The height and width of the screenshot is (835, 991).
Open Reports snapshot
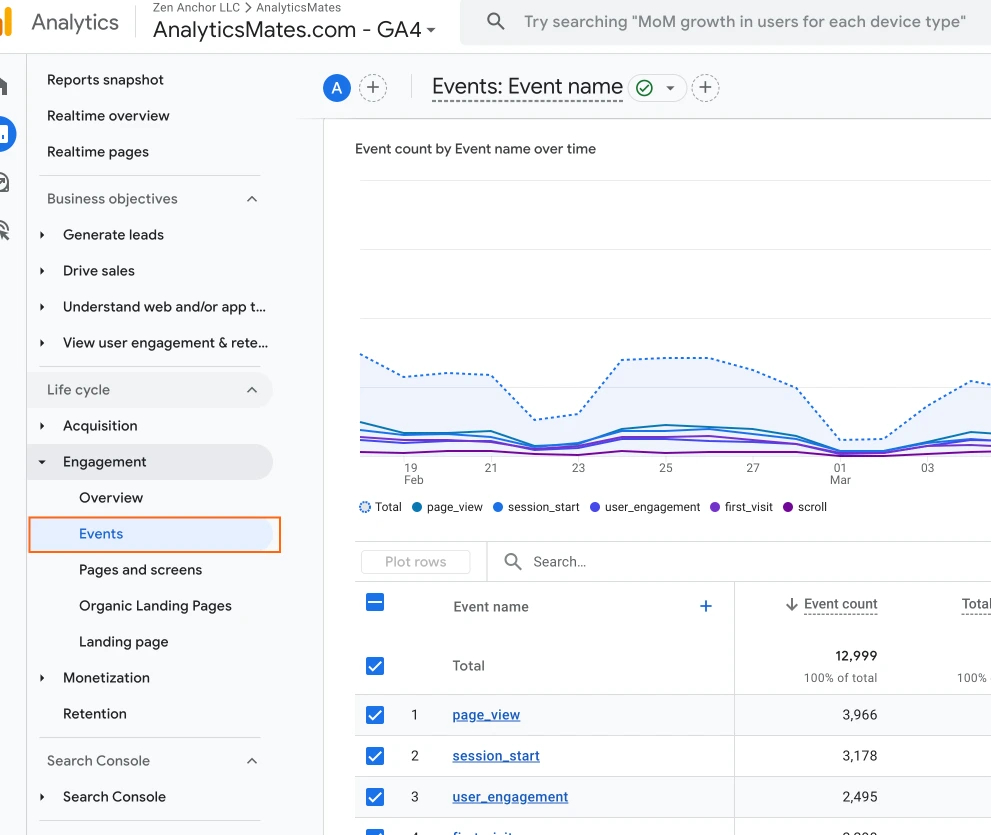point(105,80)
